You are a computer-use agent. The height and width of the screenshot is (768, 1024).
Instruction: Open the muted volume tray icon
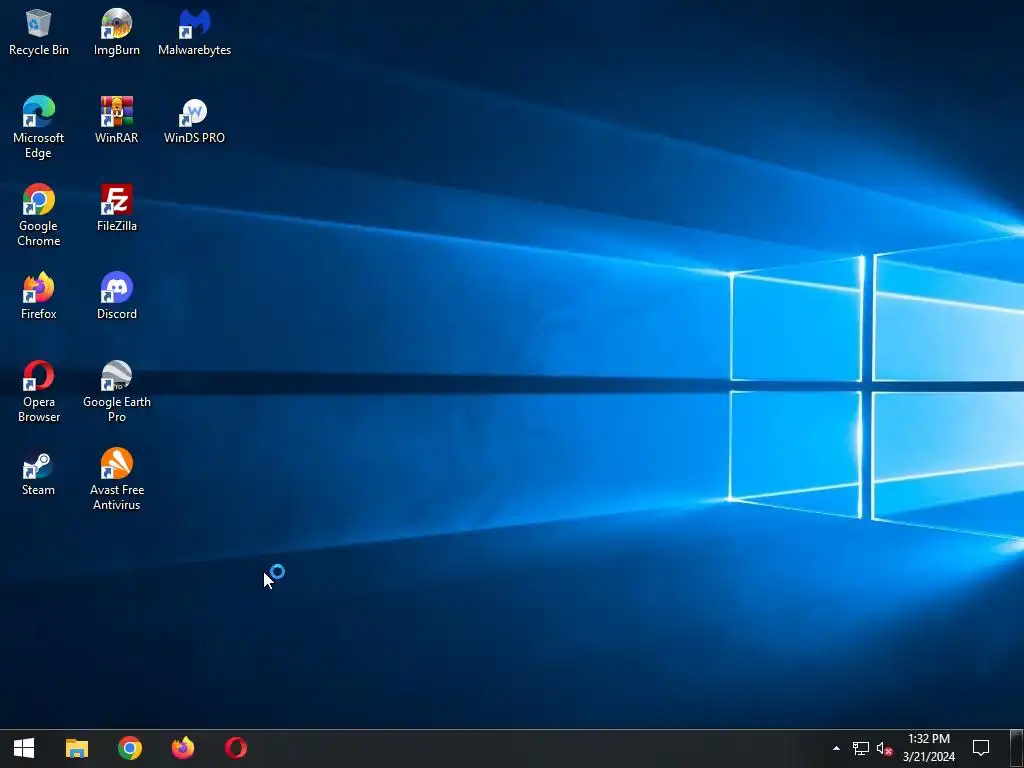(884, 748)
